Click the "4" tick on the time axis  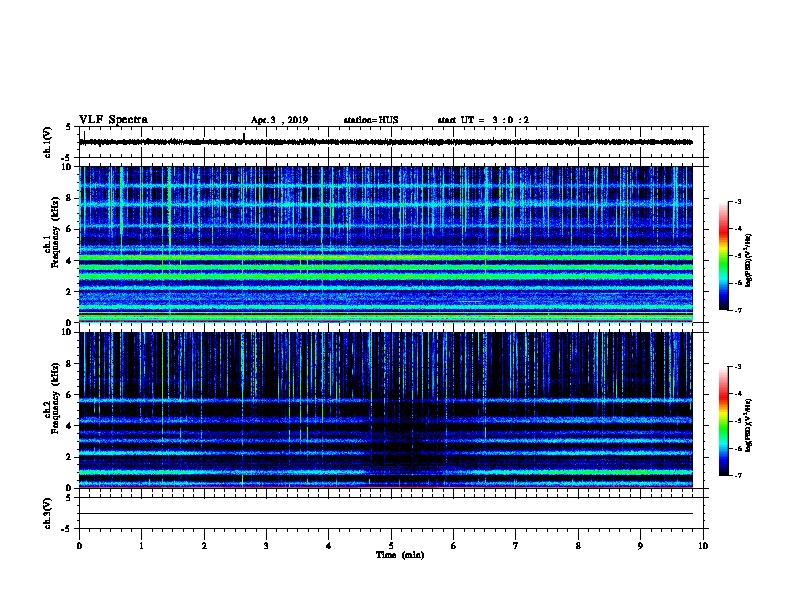tap(329, 546)
